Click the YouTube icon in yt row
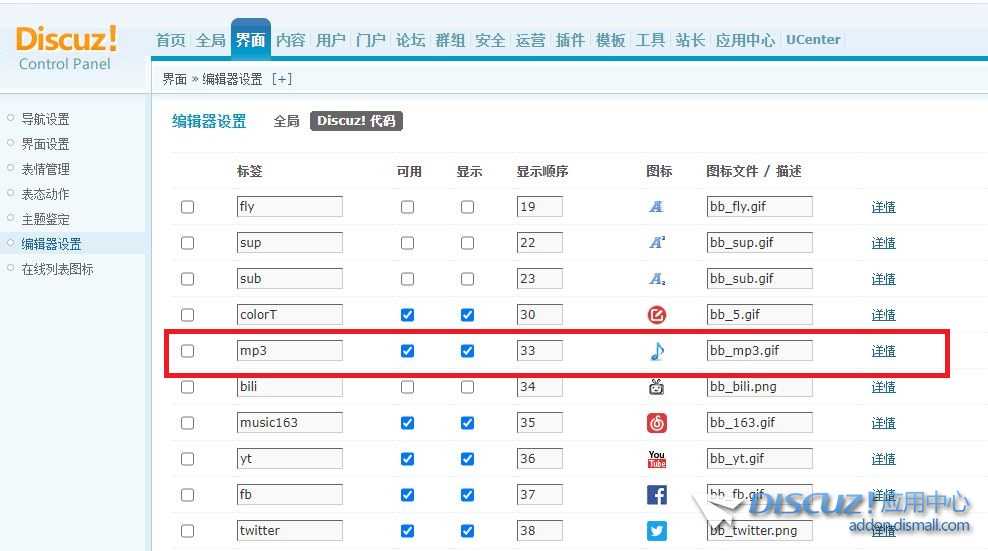 pos(657,459)
